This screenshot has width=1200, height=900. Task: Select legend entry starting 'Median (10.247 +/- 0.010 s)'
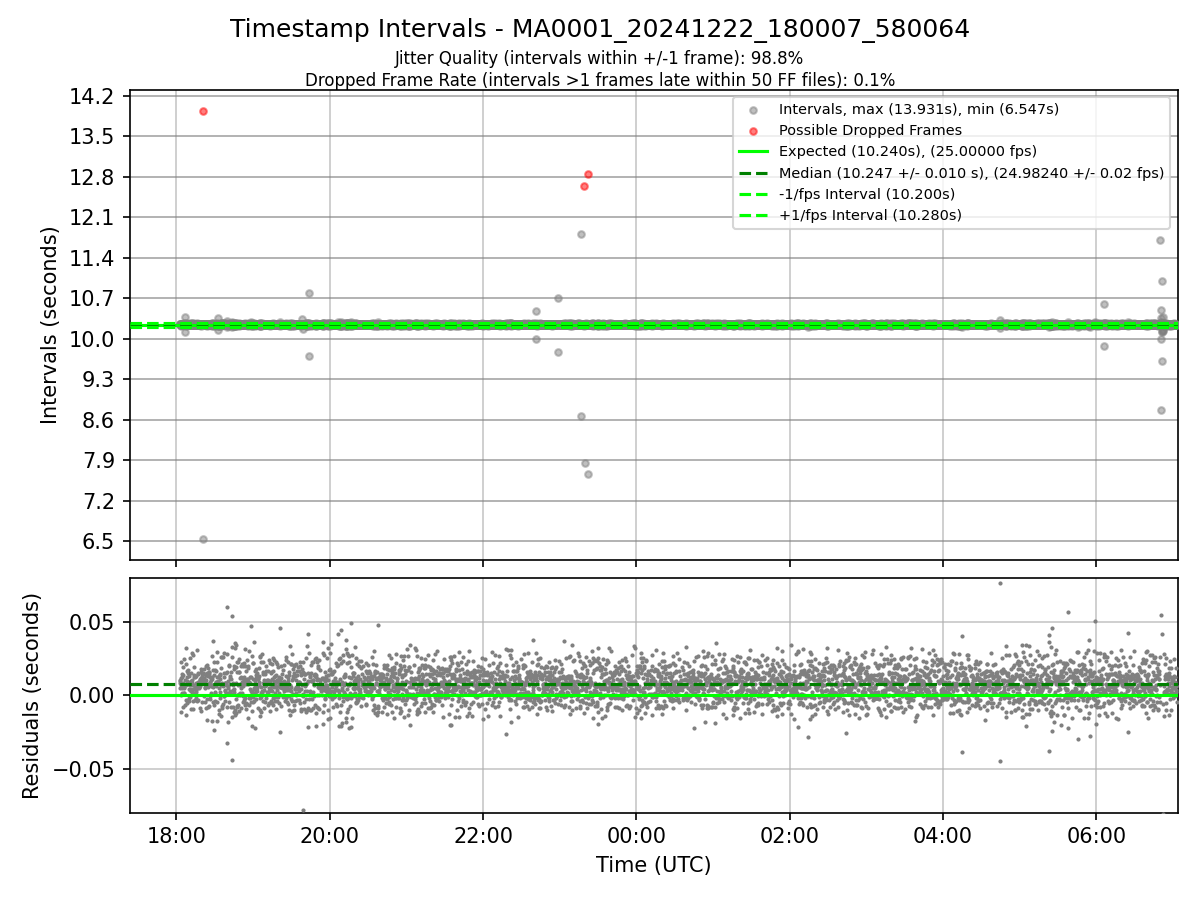point(971,173)
